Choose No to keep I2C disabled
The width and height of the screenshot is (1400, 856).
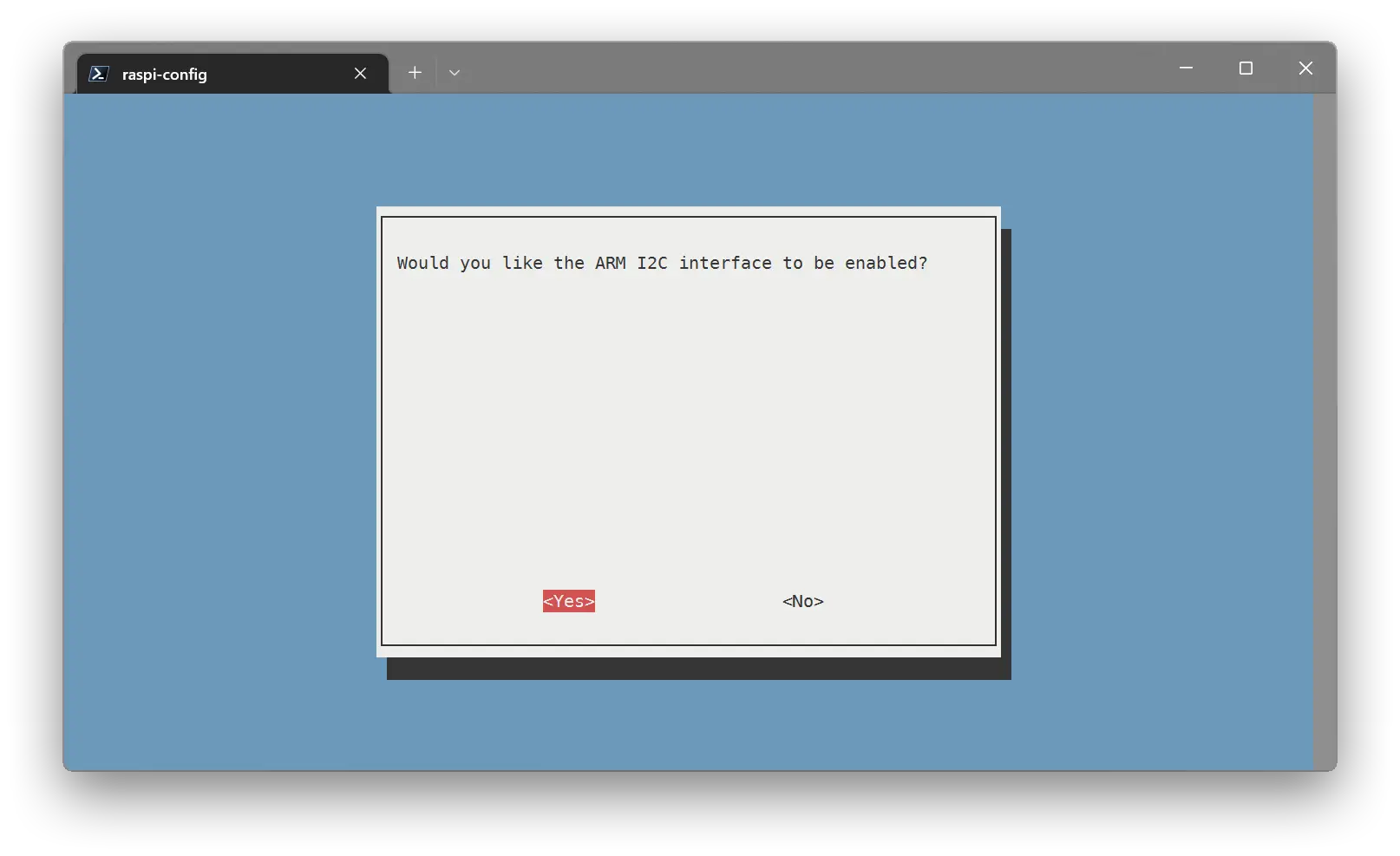tap(802, 601)
